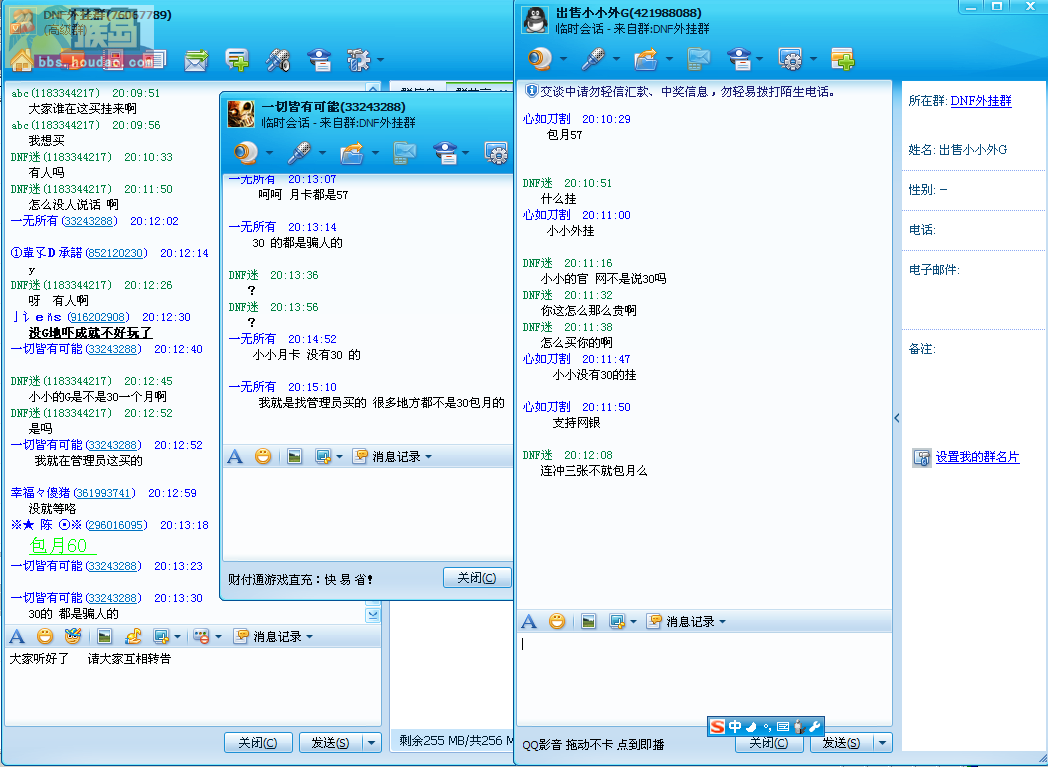
Task: Expand send file options arrow in 出售小小外G chat
Action: tap(669, 59)
